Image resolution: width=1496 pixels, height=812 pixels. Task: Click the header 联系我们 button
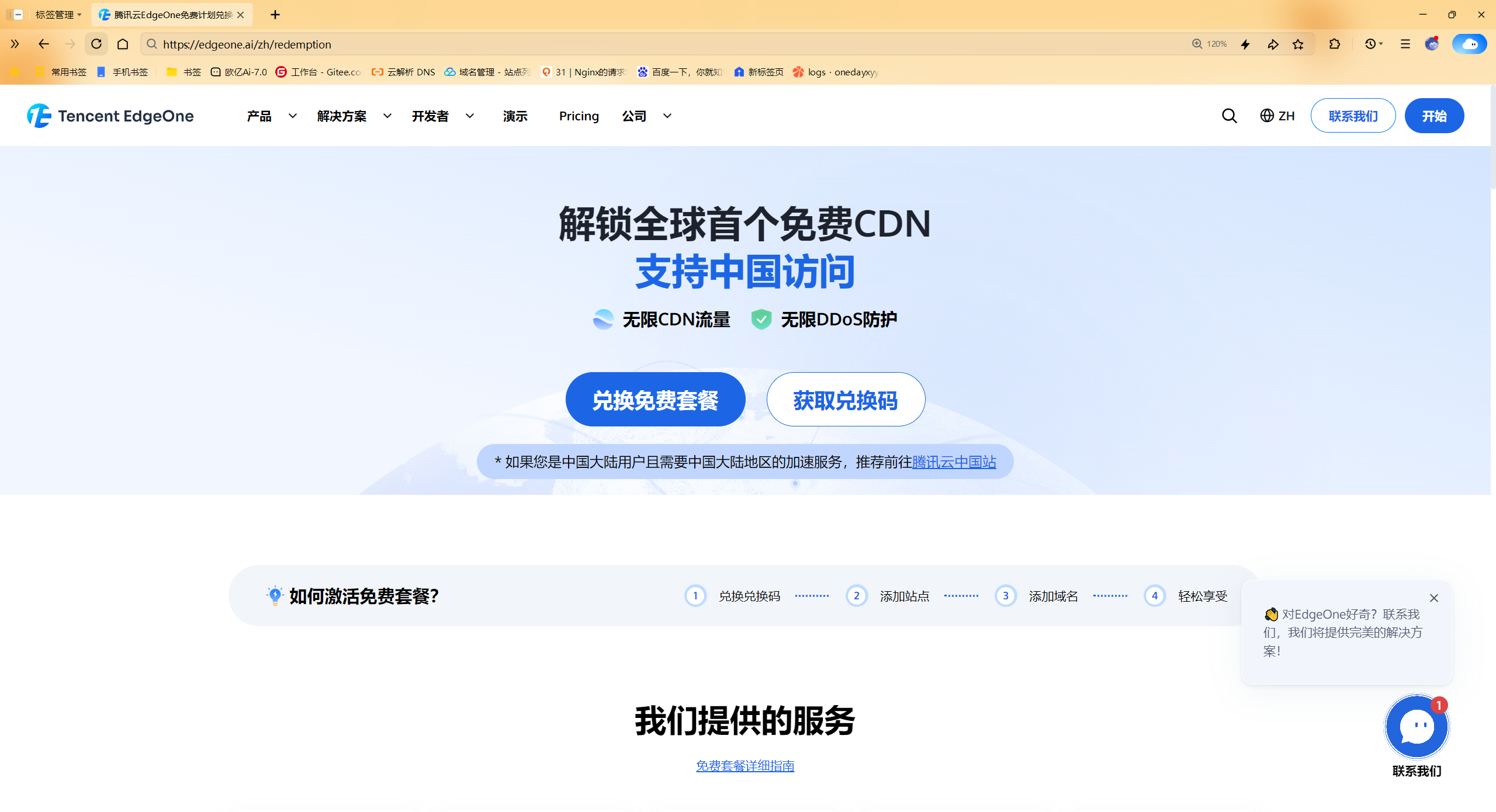coord(1353,116)
